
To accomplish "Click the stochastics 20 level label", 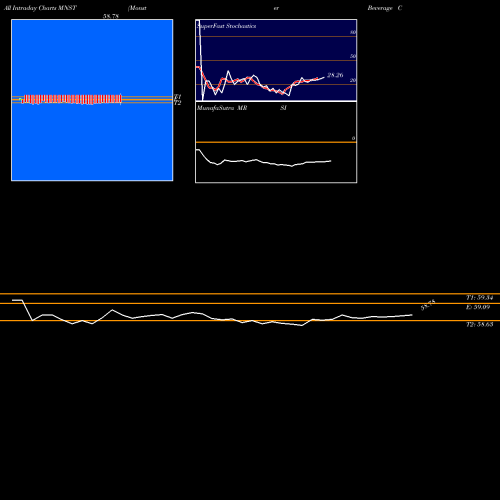I will click(x=353, y=80).
